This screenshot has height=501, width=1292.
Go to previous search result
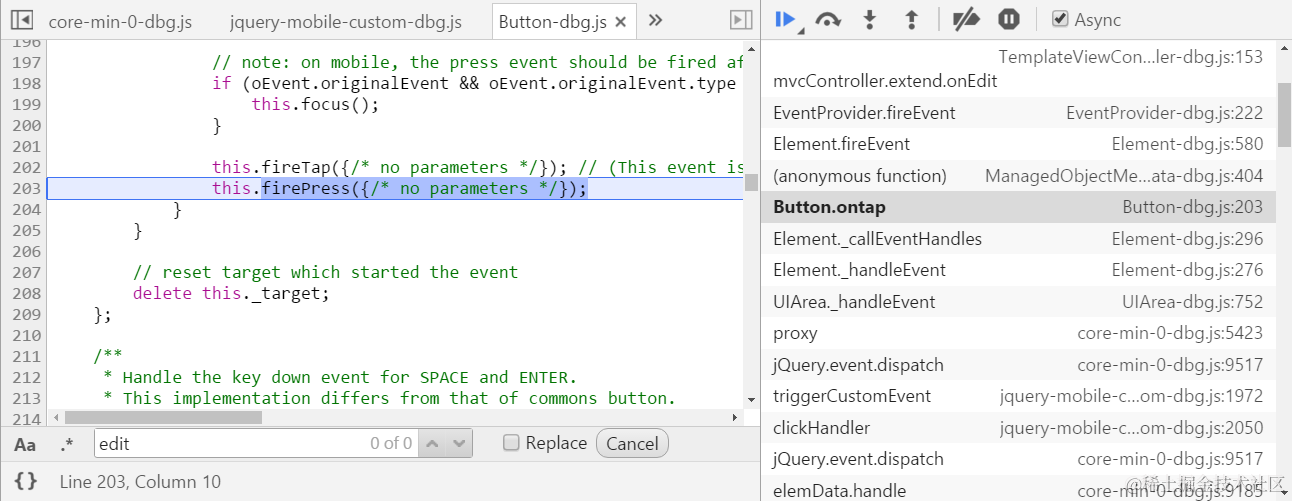point(432,443)
